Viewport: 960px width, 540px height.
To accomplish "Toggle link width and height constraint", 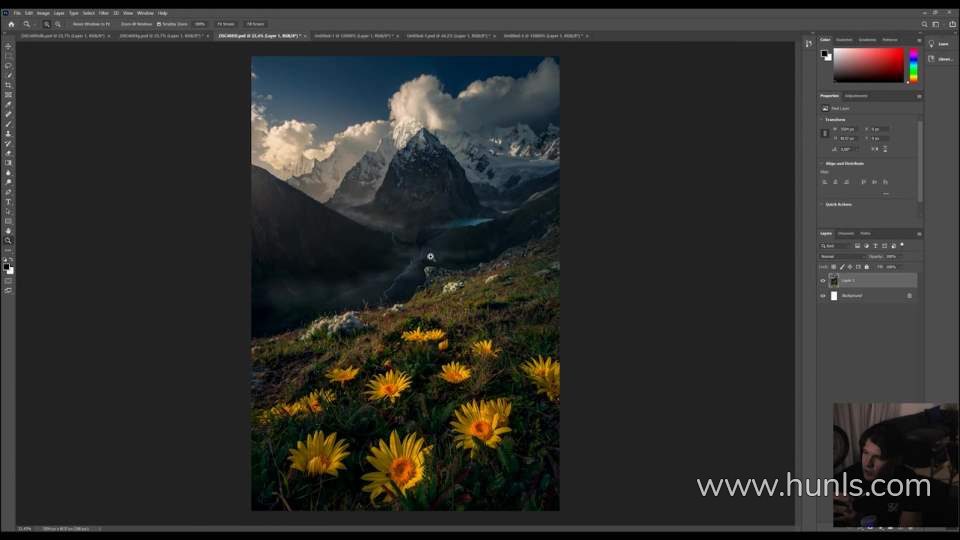I will pyautogui.click(x=825, y=133).
